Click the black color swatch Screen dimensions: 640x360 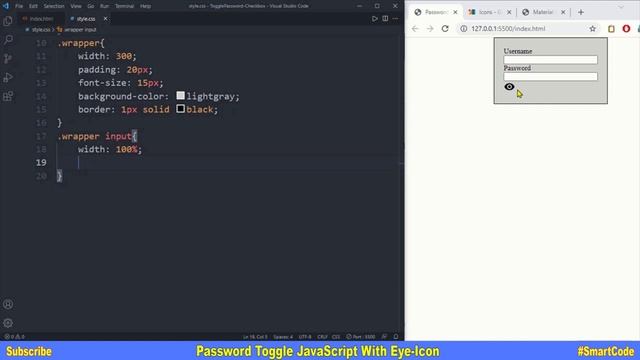pos(180,109)
